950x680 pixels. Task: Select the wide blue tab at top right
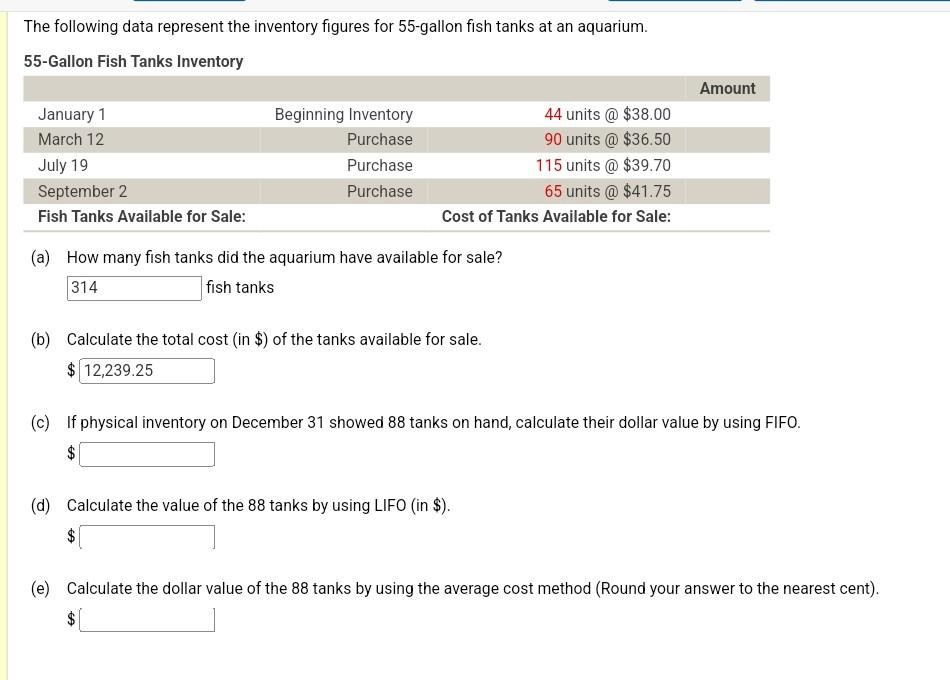point(850,3)
